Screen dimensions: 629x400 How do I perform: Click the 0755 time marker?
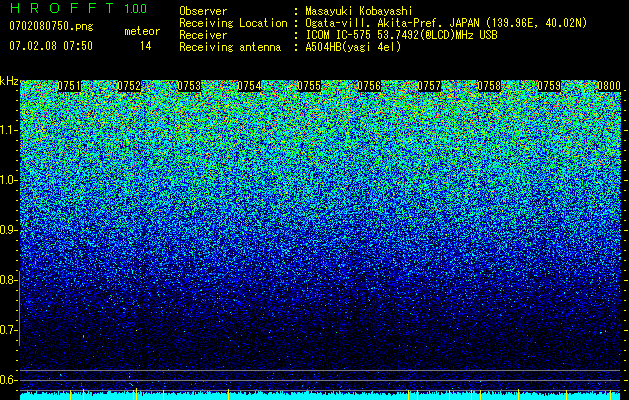click(x=309, y=86)
